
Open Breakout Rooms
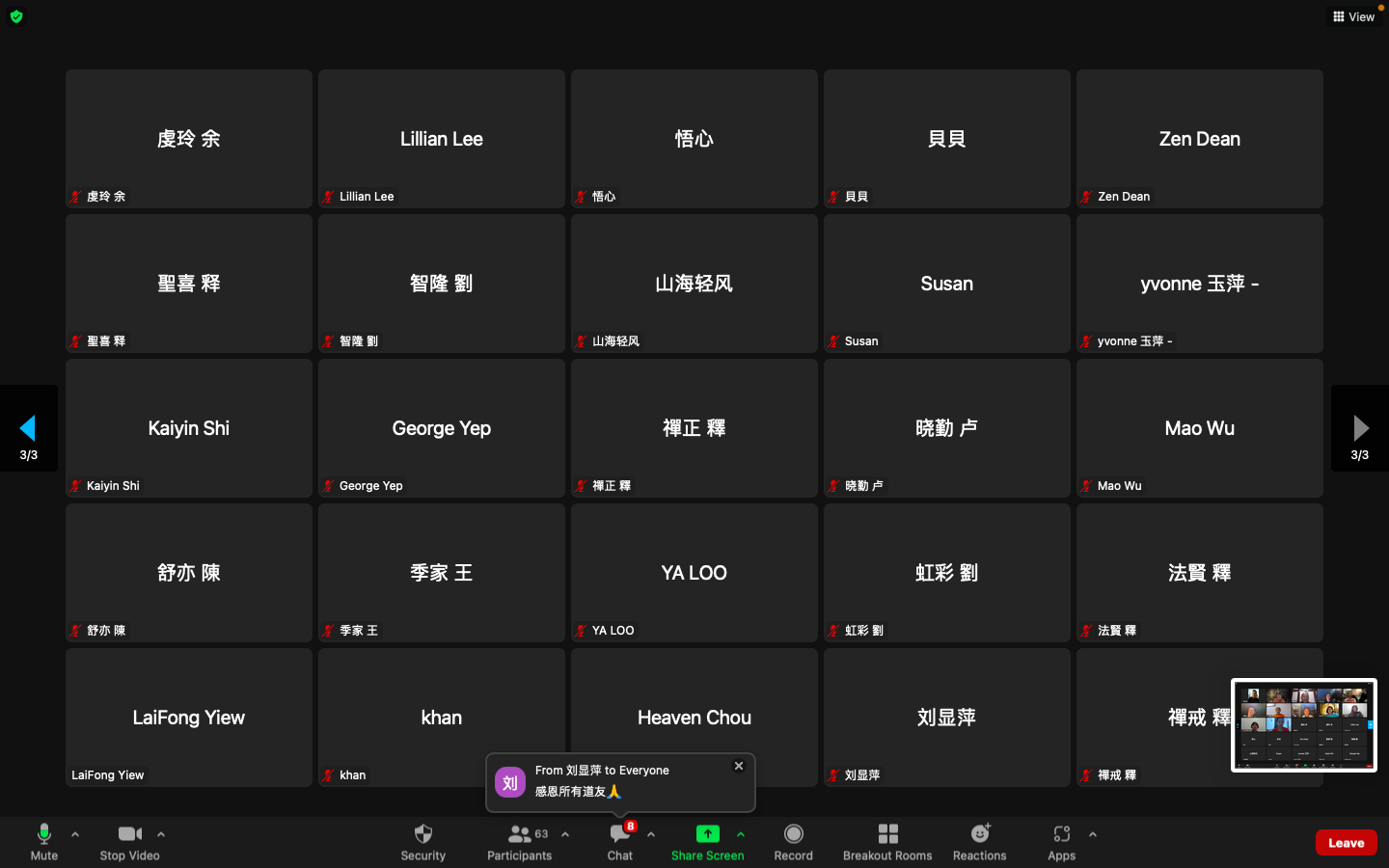(x=887, y=841)
